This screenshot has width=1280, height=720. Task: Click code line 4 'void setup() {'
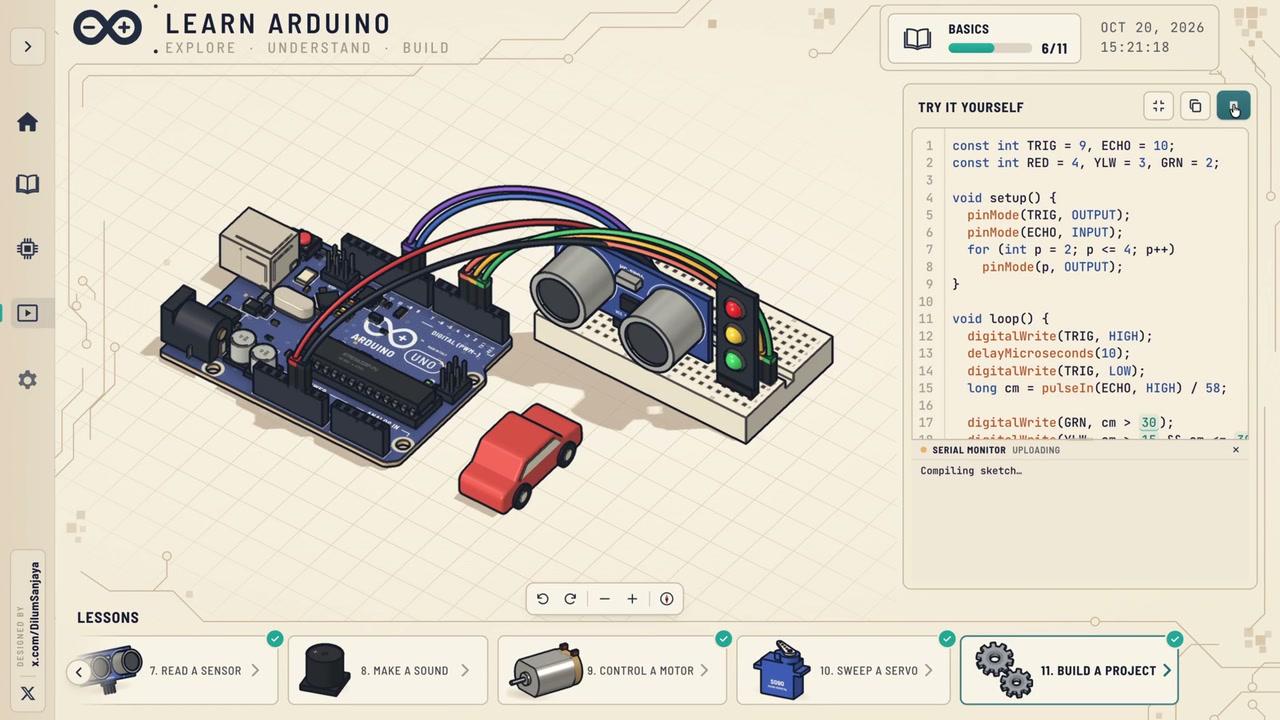[1004, 197]
